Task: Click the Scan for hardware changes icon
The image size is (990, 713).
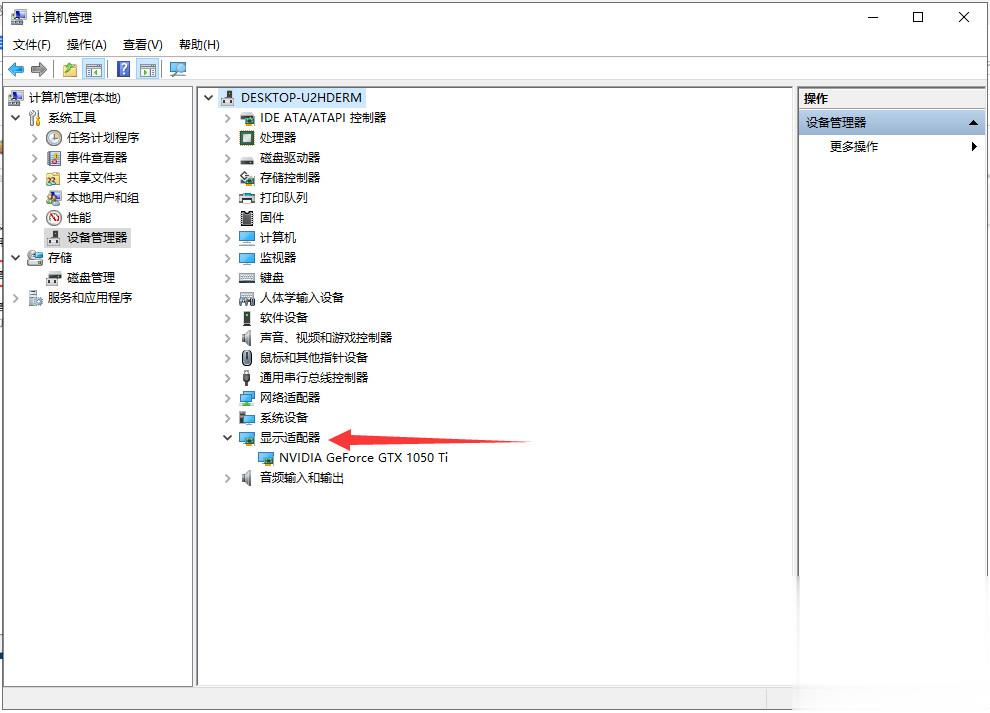Action: pyautogui.click(x=178, y=69)
